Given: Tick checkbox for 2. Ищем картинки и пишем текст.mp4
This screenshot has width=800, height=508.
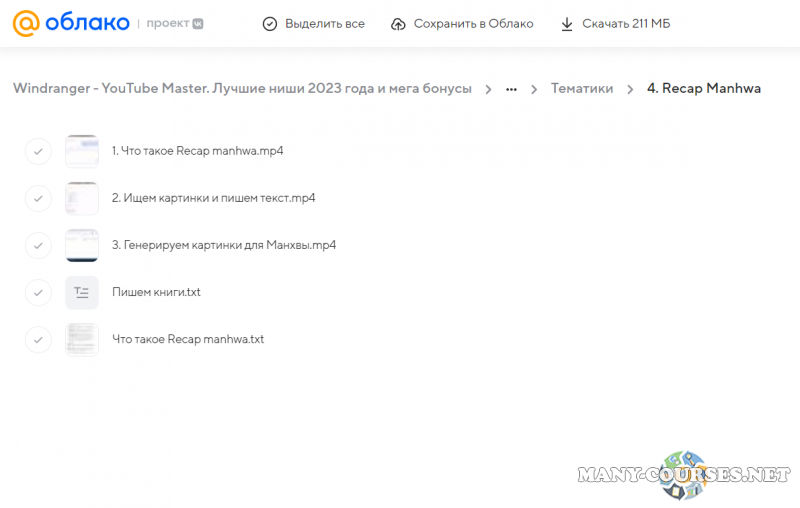Looking at the screenshot, I should pyautogui.click(x=38, y=198).
